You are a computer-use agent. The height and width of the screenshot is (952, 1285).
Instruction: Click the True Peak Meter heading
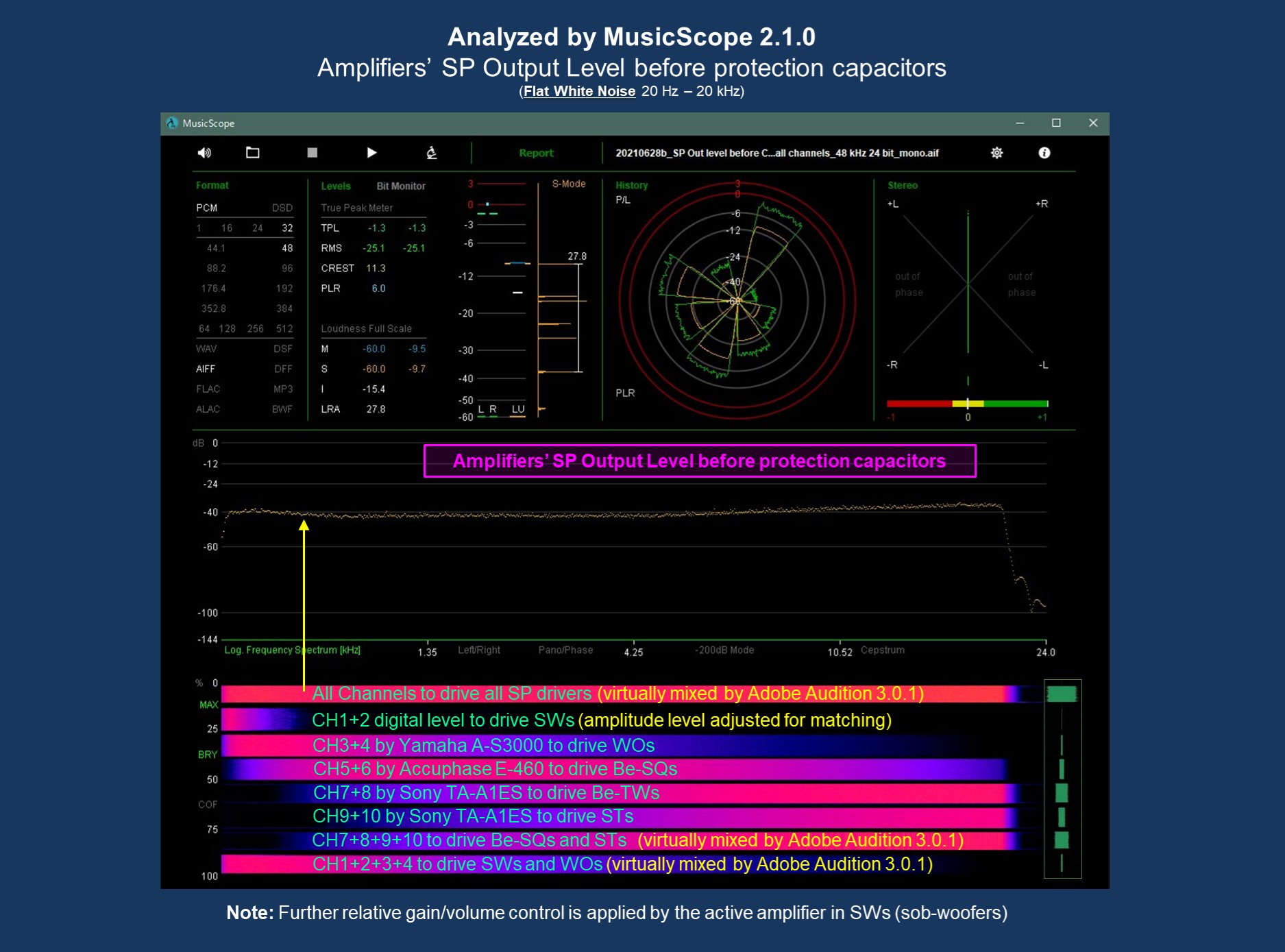[x=356, y=208]
